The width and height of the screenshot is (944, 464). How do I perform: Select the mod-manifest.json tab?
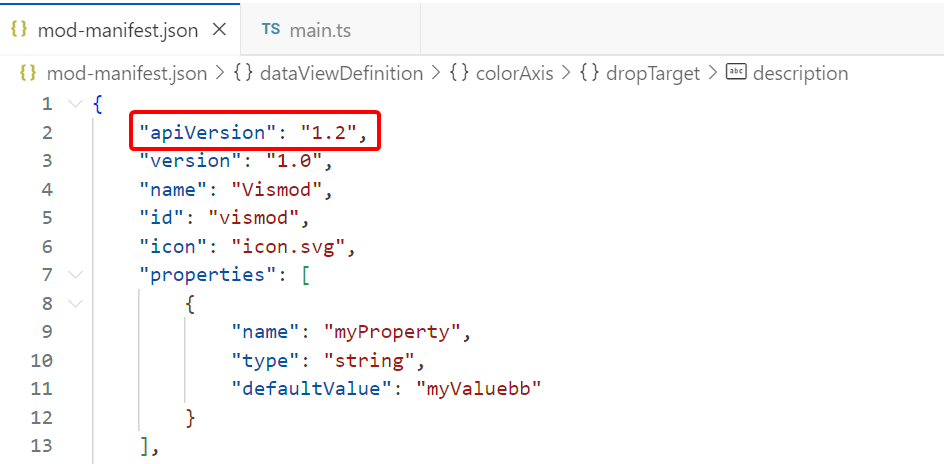[x=120, y=29]
